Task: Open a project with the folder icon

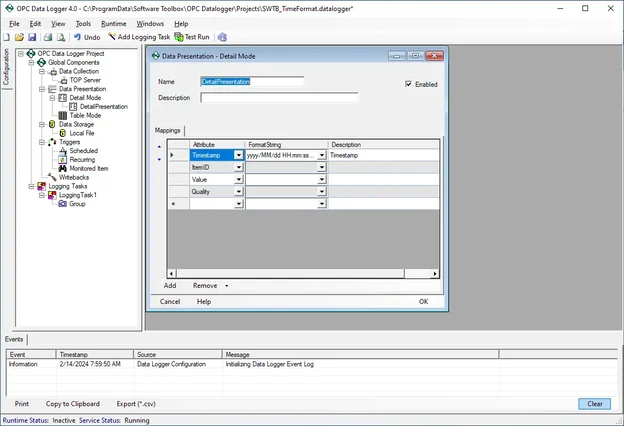Action: (x=19, y=37)
